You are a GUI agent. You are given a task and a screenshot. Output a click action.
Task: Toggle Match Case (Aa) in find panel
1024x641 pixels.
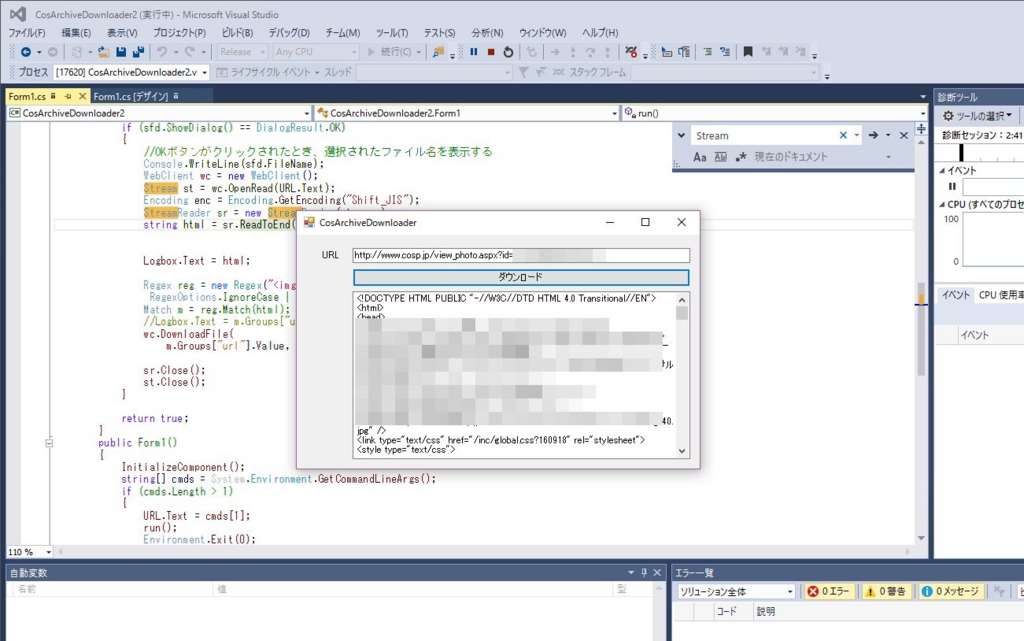point(699,157)
